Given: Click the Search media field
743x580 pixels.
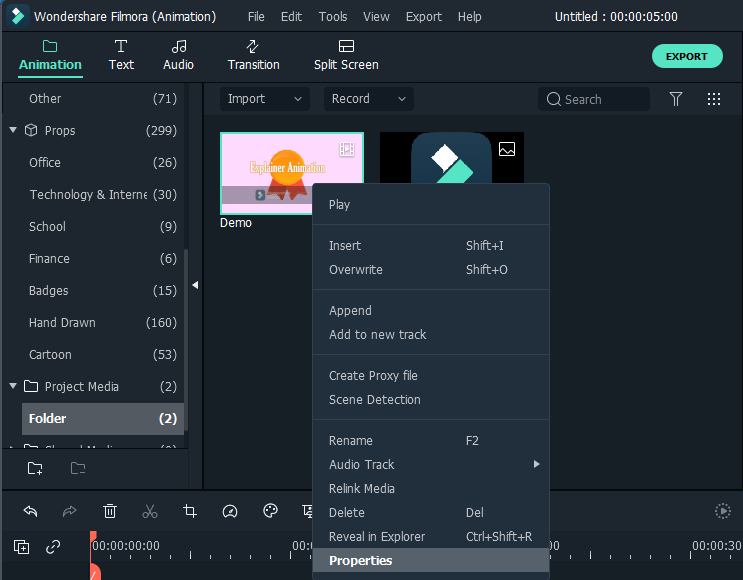Looking at the screenshot, I should (x=594, y=99).
